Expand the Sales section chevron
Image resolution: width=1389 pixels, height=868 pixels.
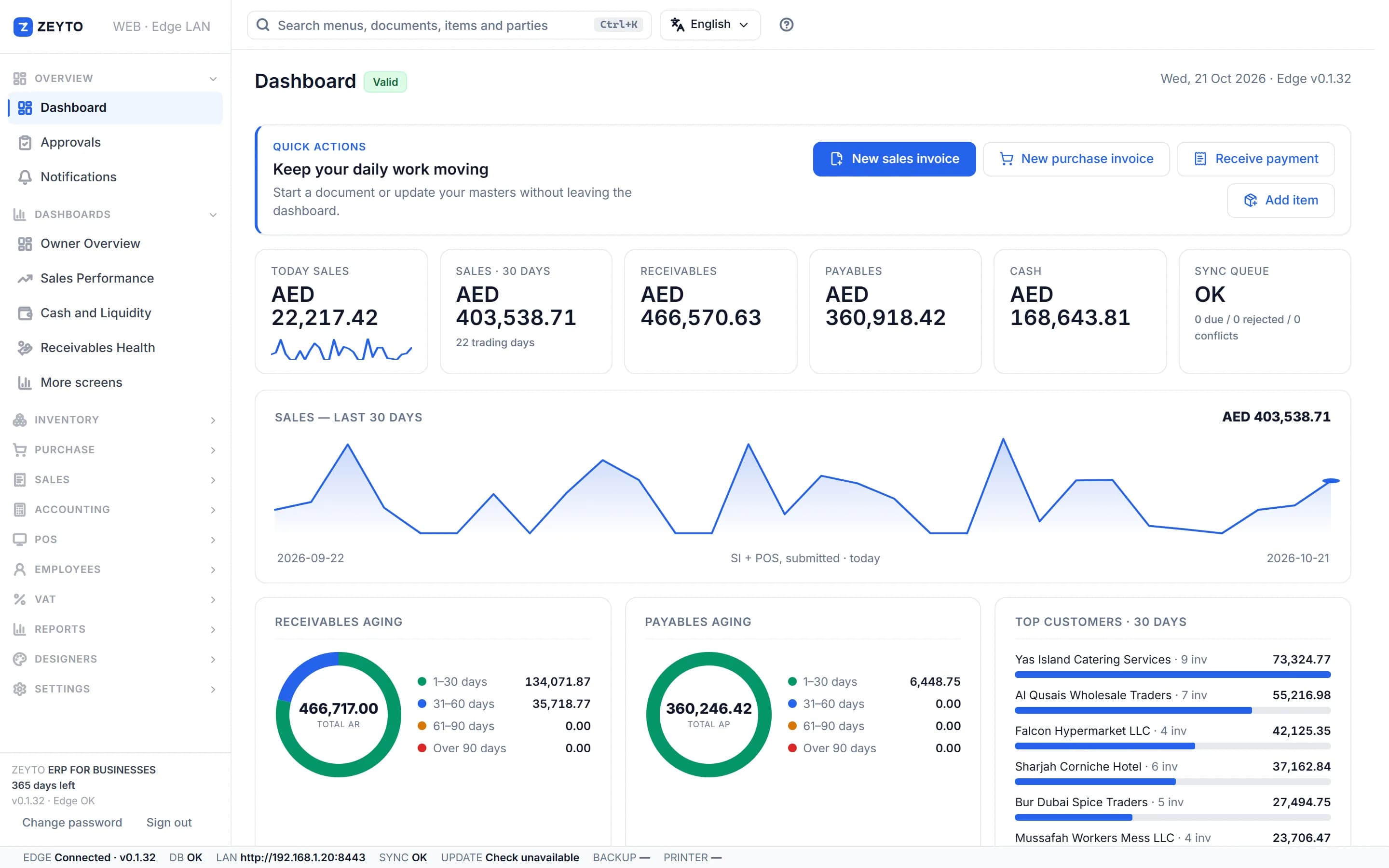(x=213, y=480)
